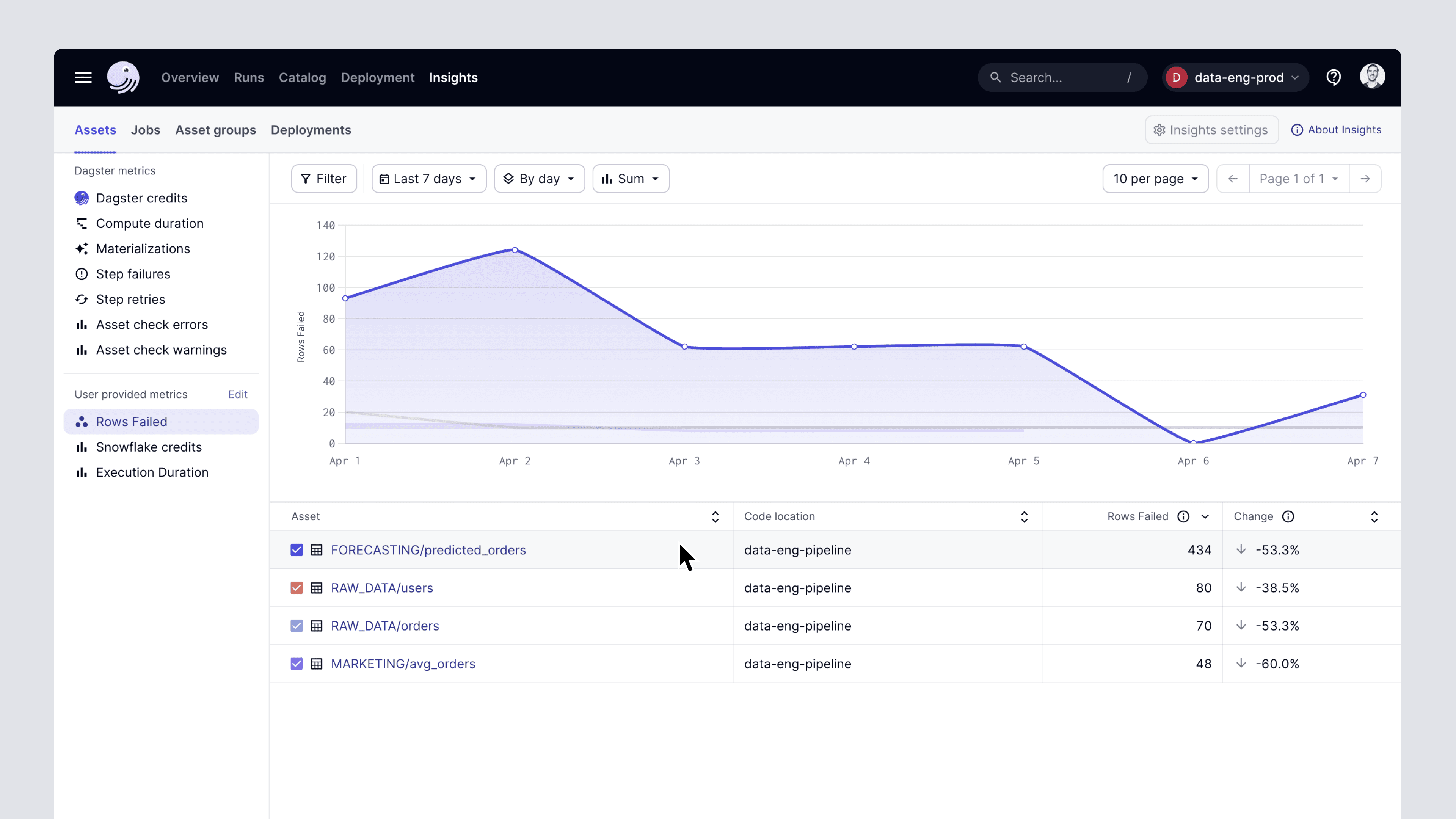Go to previous page arrow
This screenshot has width=1456, height=819.
[x=1233, y=179]
